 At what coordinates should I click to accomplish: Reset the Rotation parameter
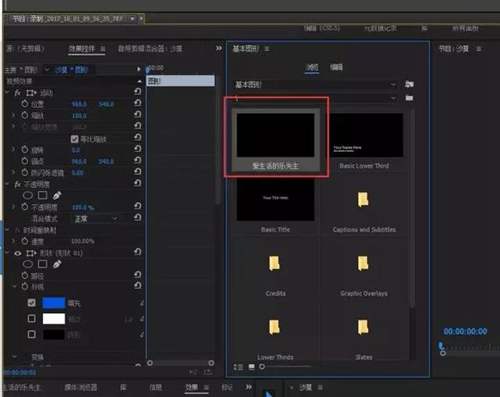point(138,149)
